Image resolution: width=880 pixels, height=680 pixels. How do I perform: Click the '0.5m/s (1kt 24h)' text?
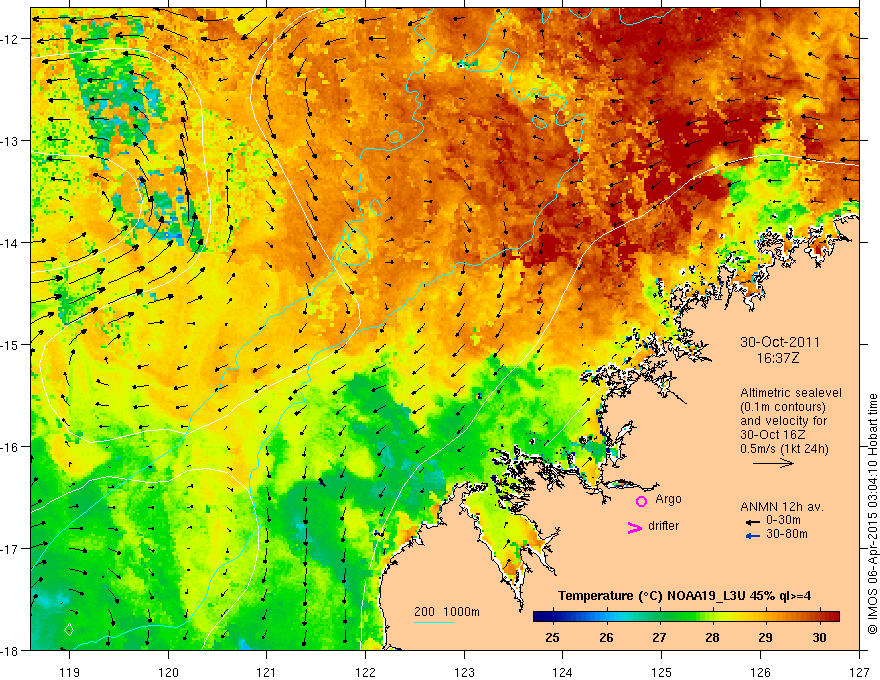click(784, 448)
